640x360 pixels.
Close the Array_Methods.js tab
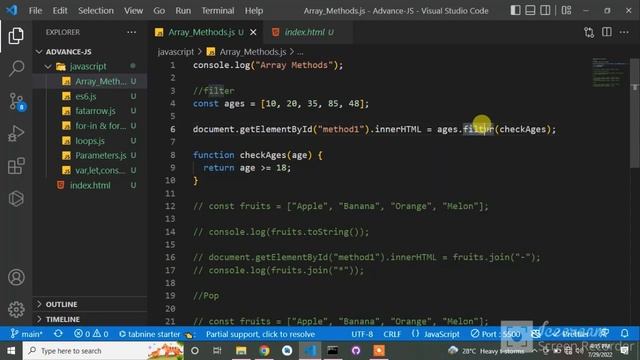tap(253, 32)
